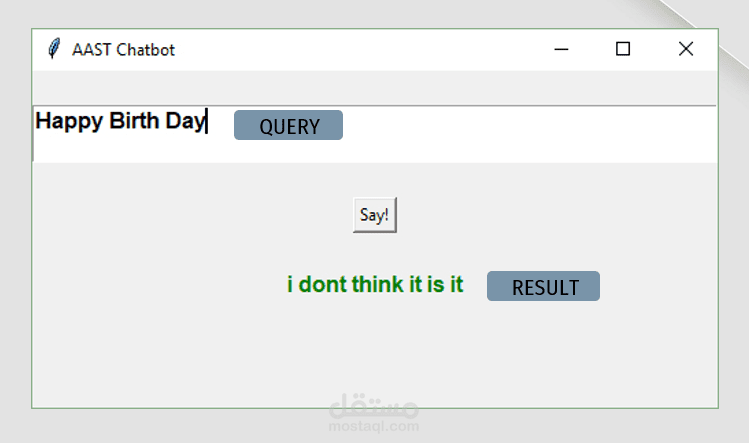The image size is (749, 443).
Task: Click the word "Day" in the input
Action: [185, 122]
